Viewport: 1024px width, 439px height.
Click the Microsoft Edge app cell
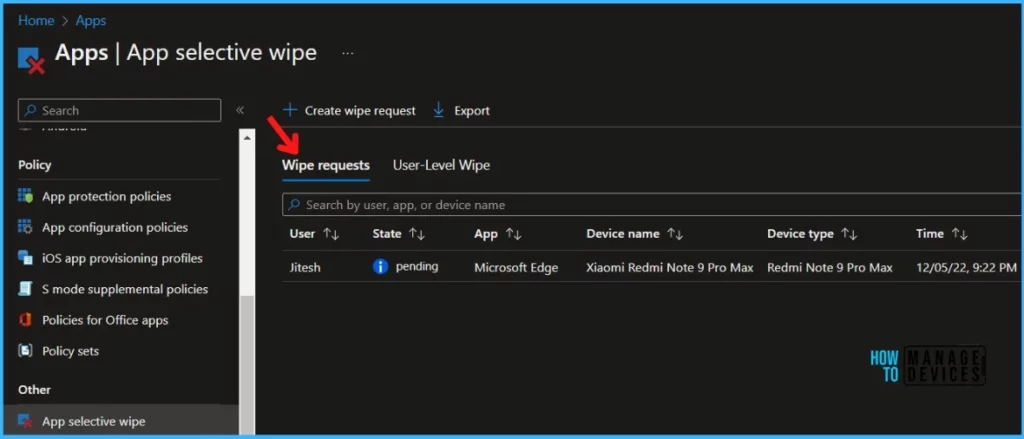click(x=516, y=267)
